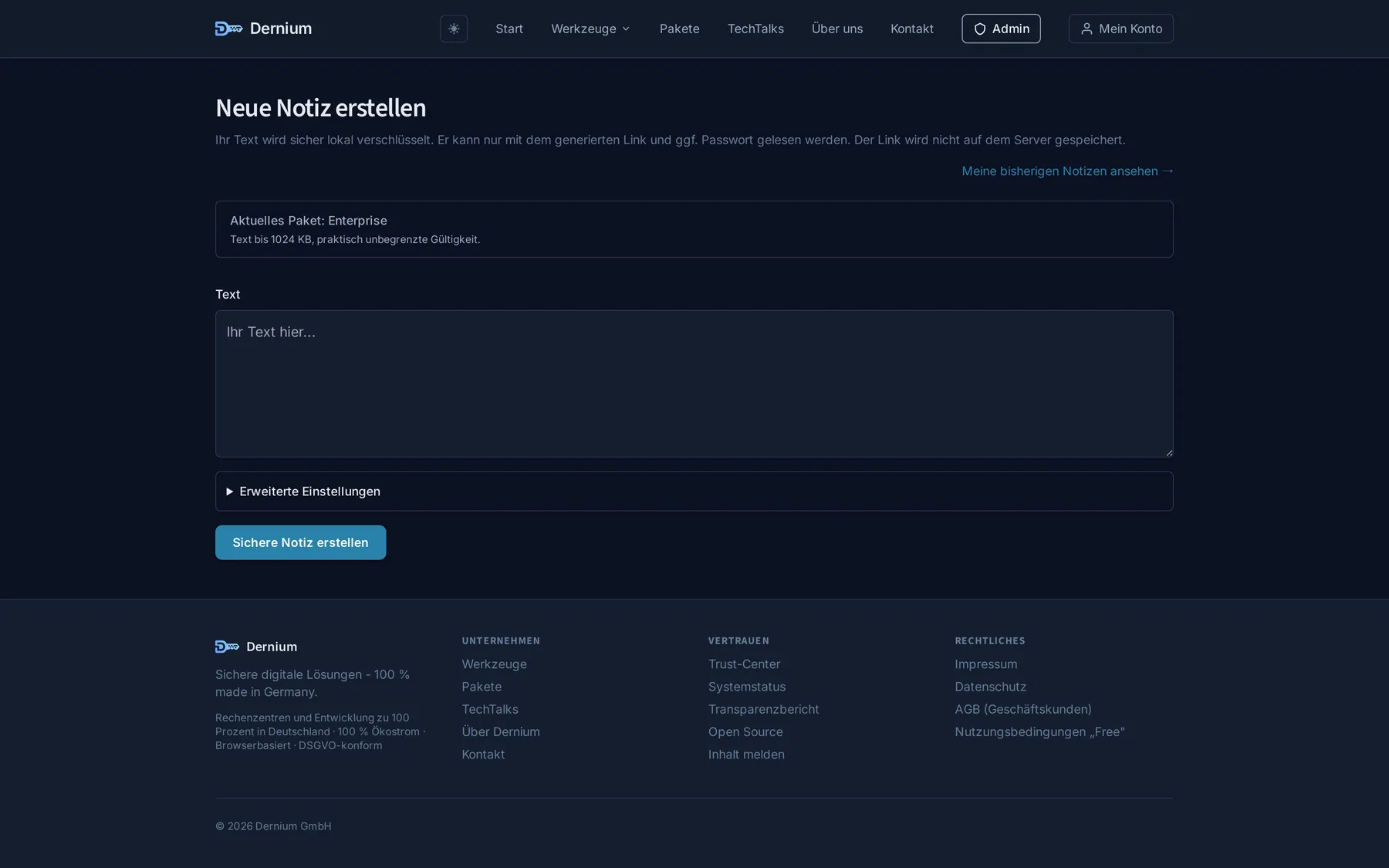
Task: Focus the 'Ihr Text hier...' text area
Action: [x=694, y=383]
